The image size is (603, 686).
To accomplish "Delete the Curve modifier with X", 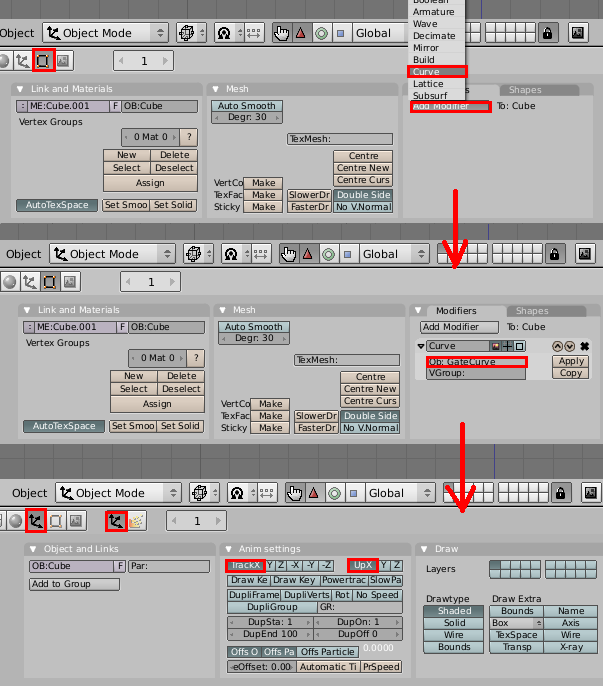I will point(584,346).
